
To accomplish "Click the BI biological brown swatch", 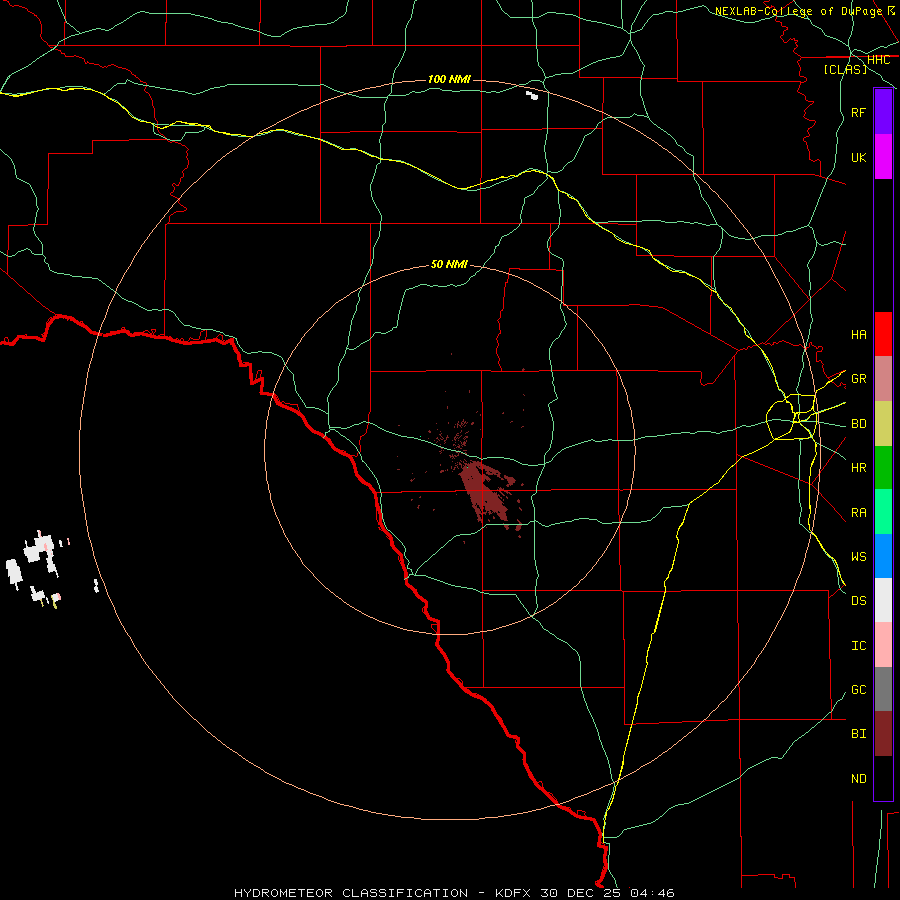I will [x=883, y=734].
